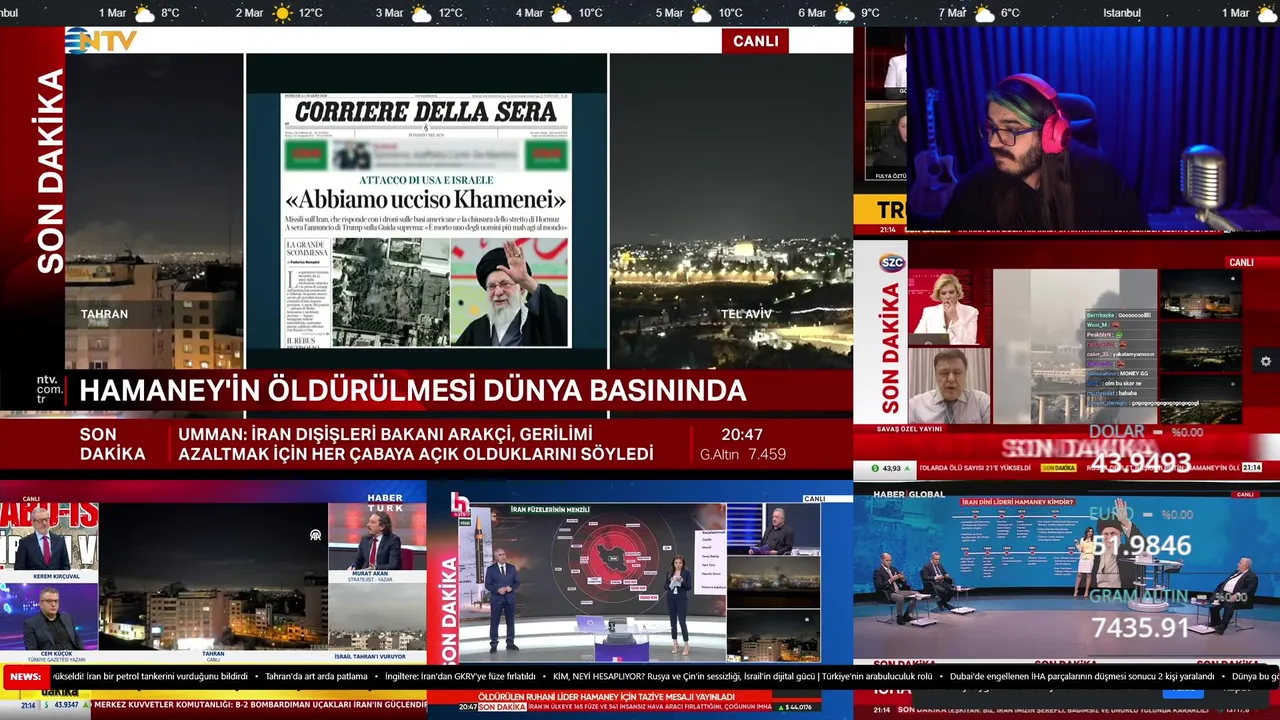The width and height of the screenshot is (1280, 720).
Task: Open the settings gear icon
Action: pos(1266,361)
